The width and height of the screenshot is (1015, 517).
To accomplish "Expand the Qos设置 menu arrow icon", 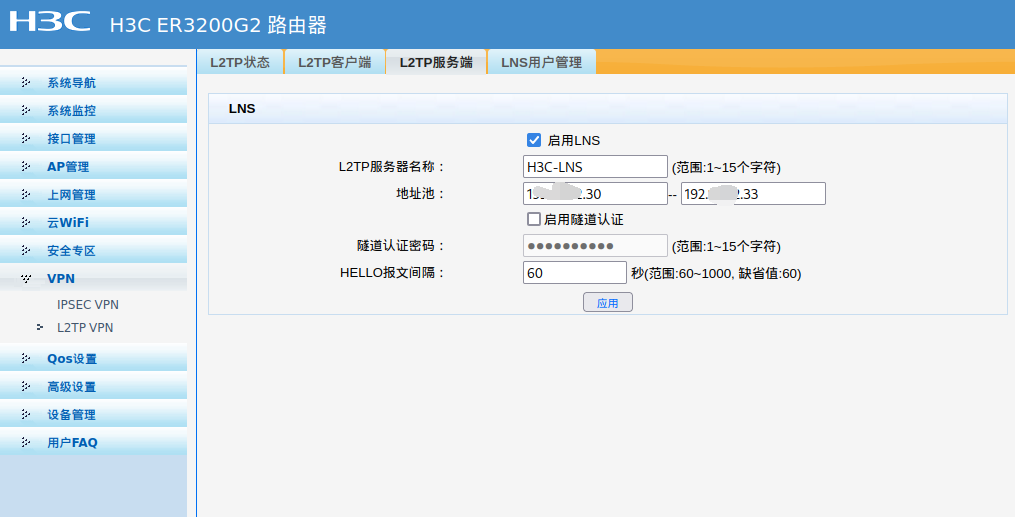I will pyautogui.click(x=26, y=358).
